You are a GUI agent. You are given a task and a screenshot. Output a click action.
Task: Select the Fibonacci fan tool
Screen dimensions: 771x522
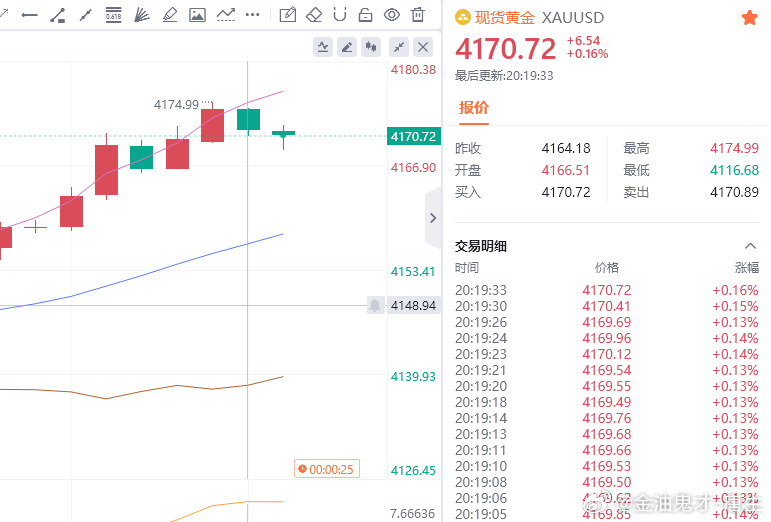(142, 15)
